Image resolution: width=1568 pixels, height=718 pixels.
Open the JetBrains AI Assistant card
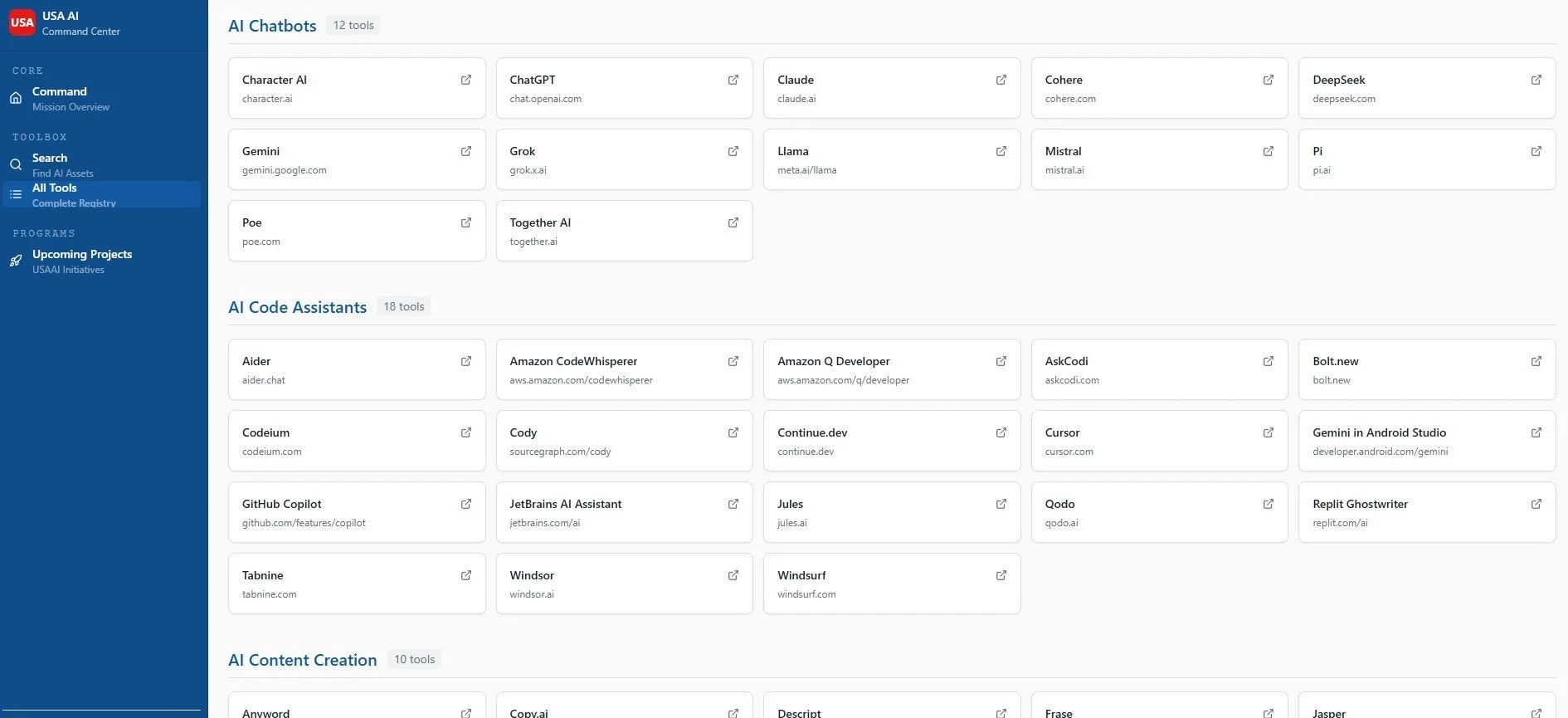click(624, 512)
